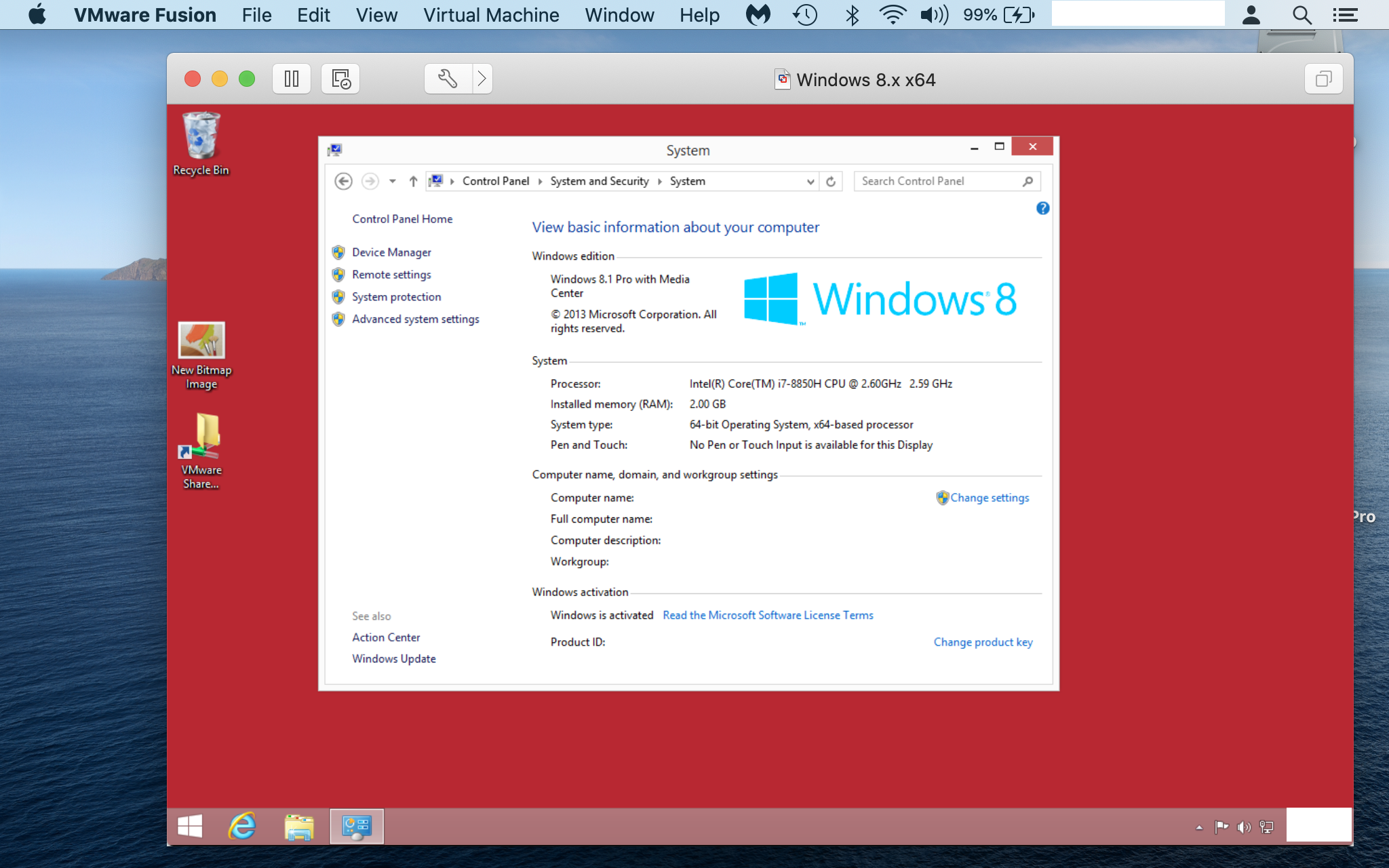This screenshot has height=868, width=1389.
Task: Click the Windows Start button
Action: (x=190, y=826)
